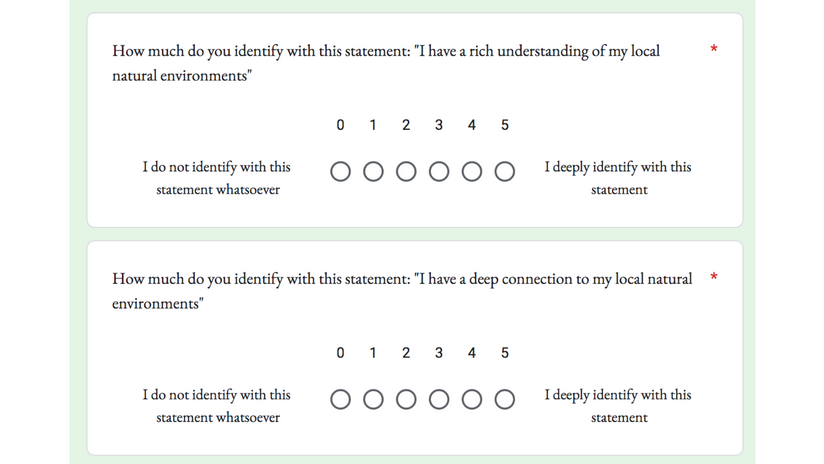The width and height of the screenshot is (824, 464).
Task: Click the "deep connection" question title text
Action: click(x=401, y=280)
